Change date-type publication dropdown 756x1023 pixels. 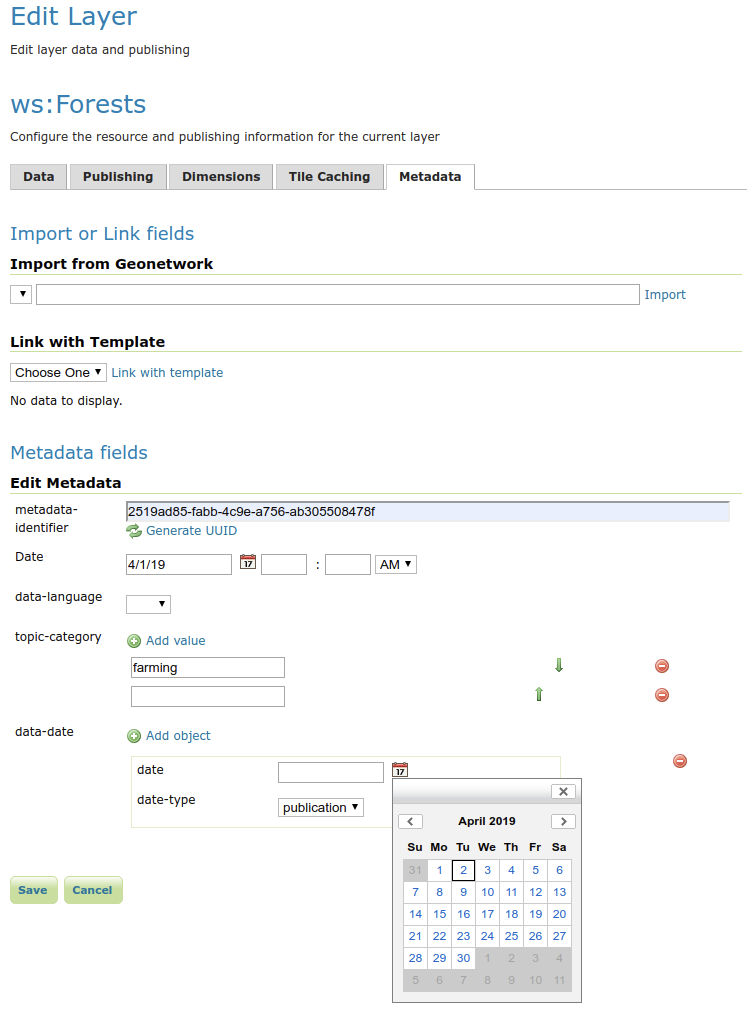(320, 807)
